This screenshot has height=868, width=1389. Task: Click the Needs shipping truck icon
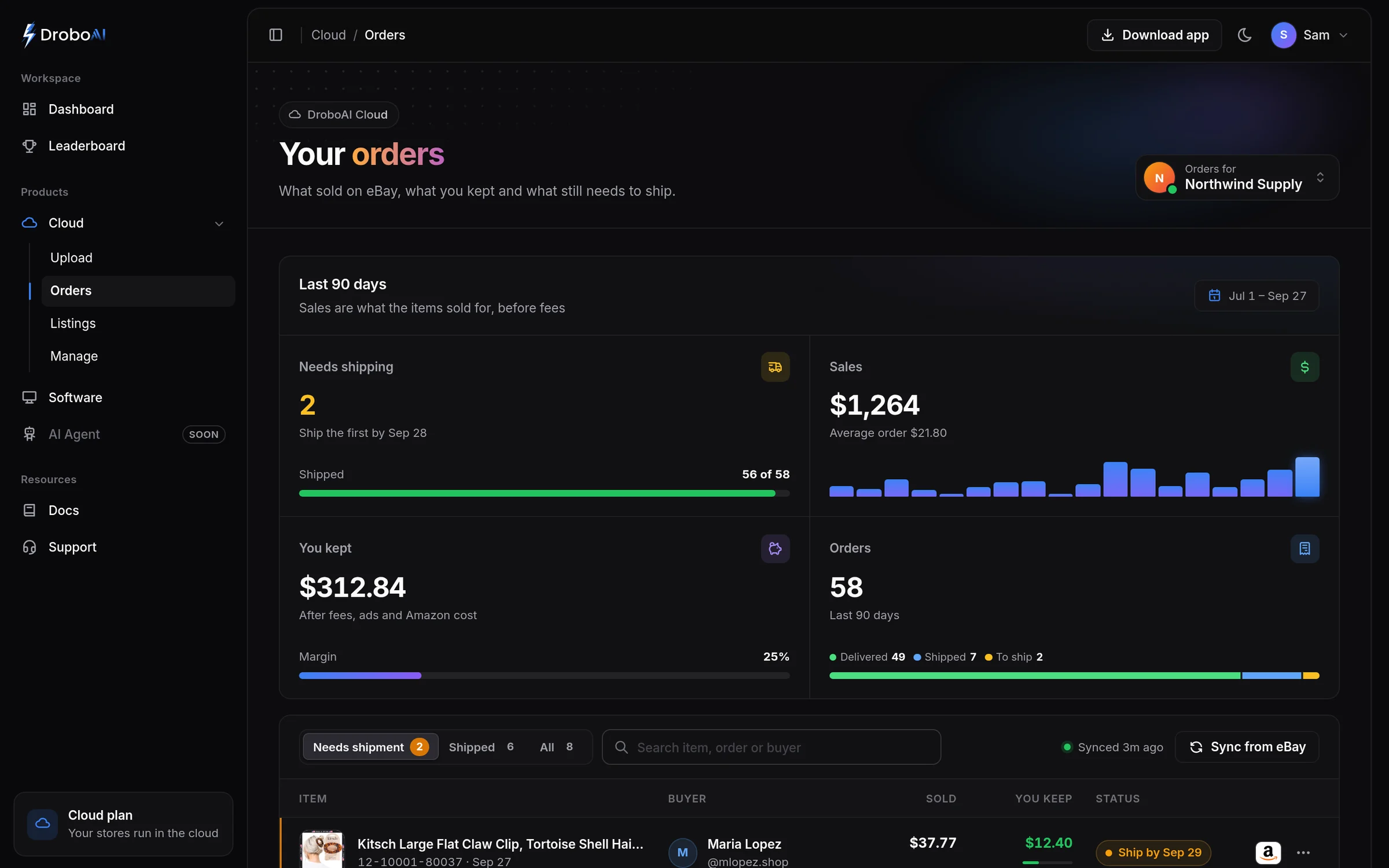pos(775,367)
